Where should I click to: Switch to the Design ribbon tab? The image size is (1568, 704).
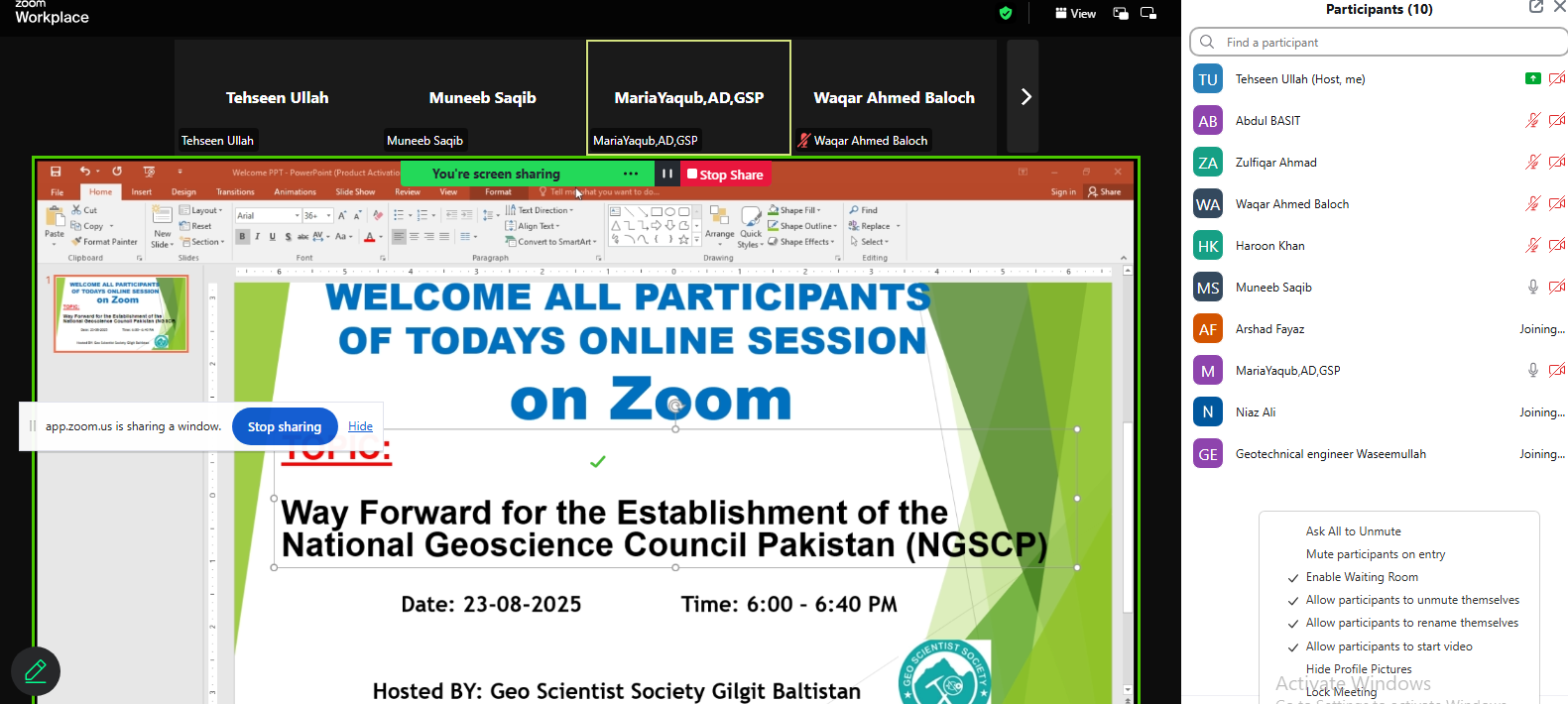point(183,192)
